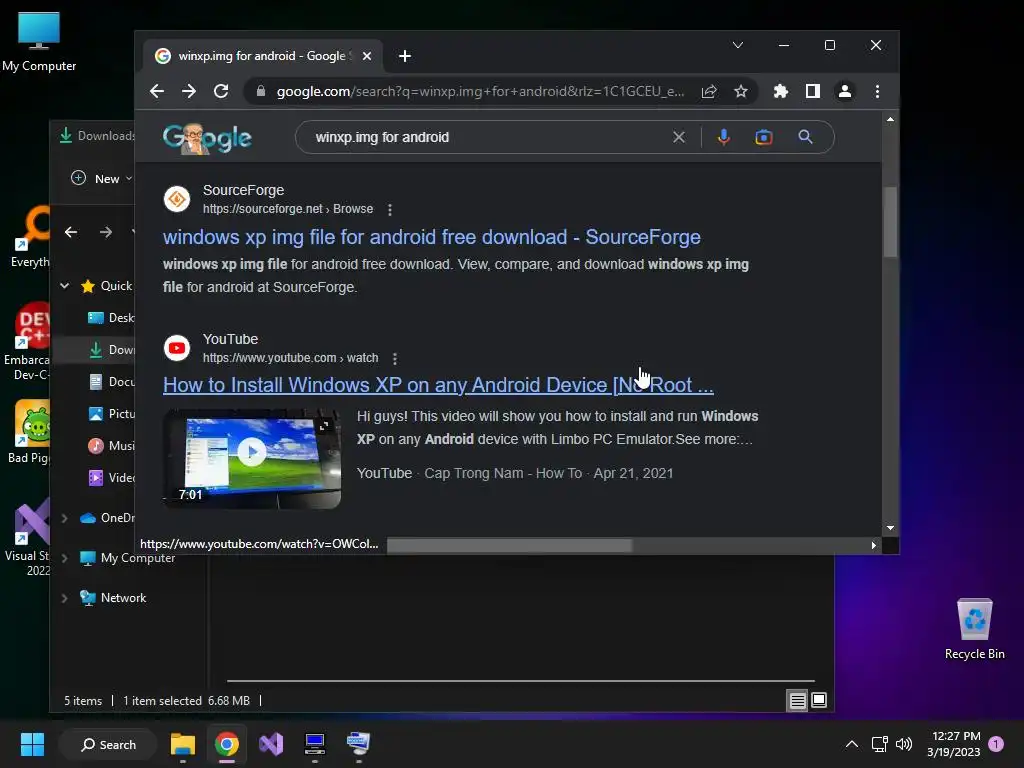1024x768 pixels.
Task: Reload the Google search page
Action: [221, 91]
